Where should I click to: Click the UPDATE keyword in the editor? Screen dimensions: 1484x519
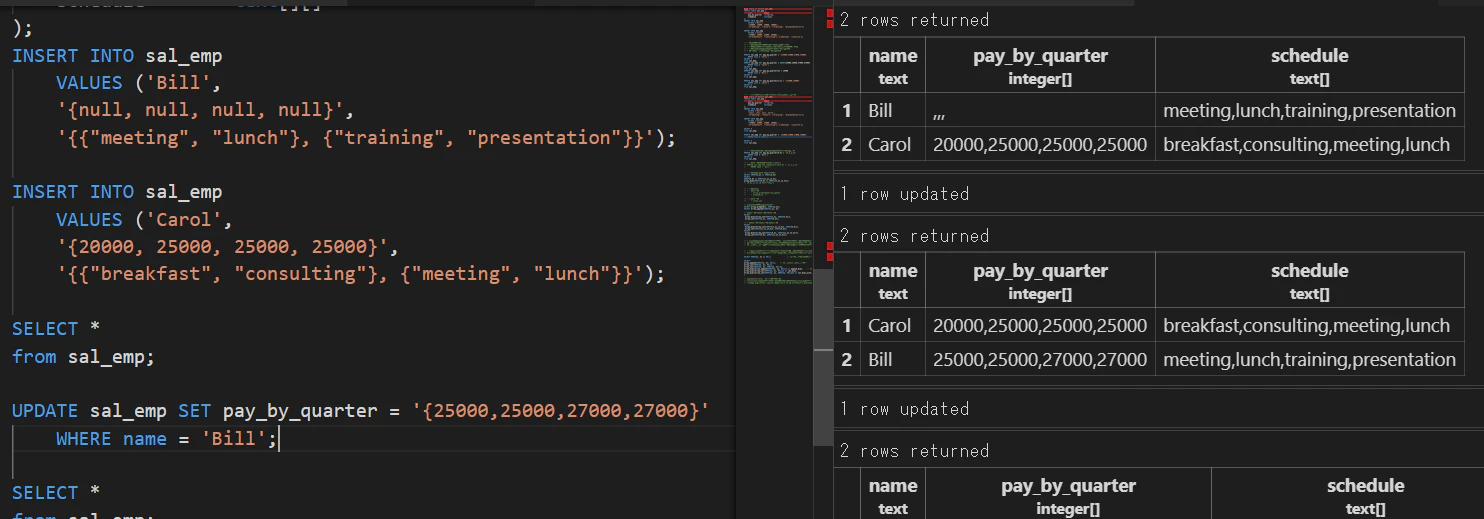pyautogui.click(x=45, y=410)
